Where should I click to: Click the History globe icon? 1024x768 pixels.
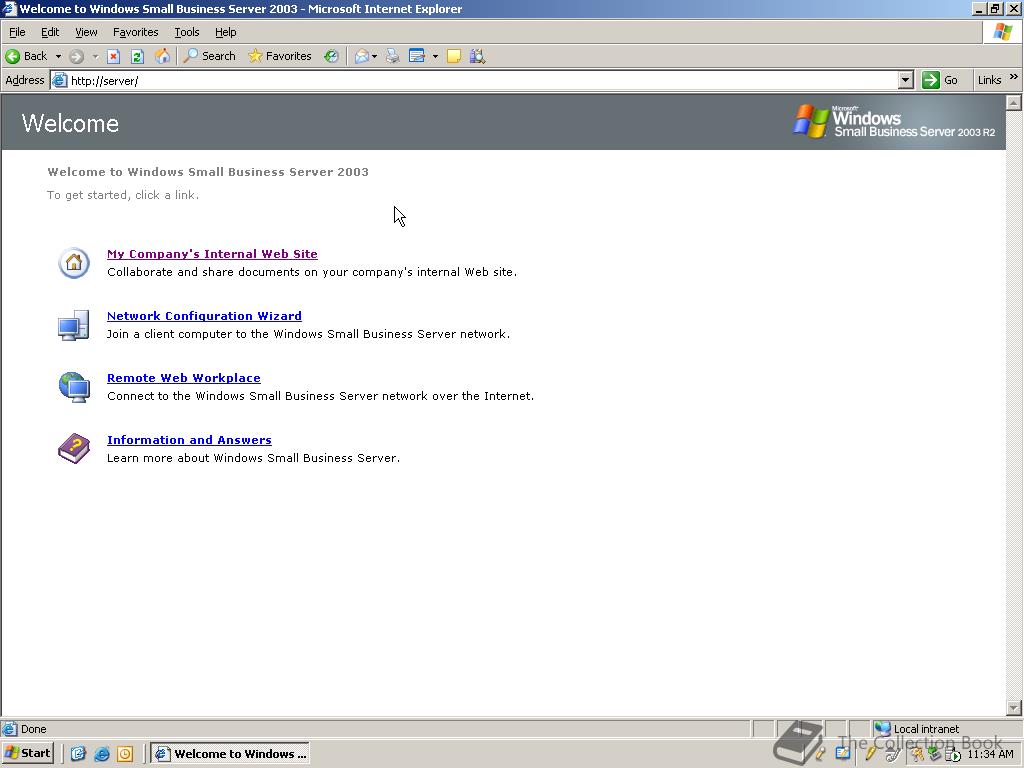tap(332, 56)
